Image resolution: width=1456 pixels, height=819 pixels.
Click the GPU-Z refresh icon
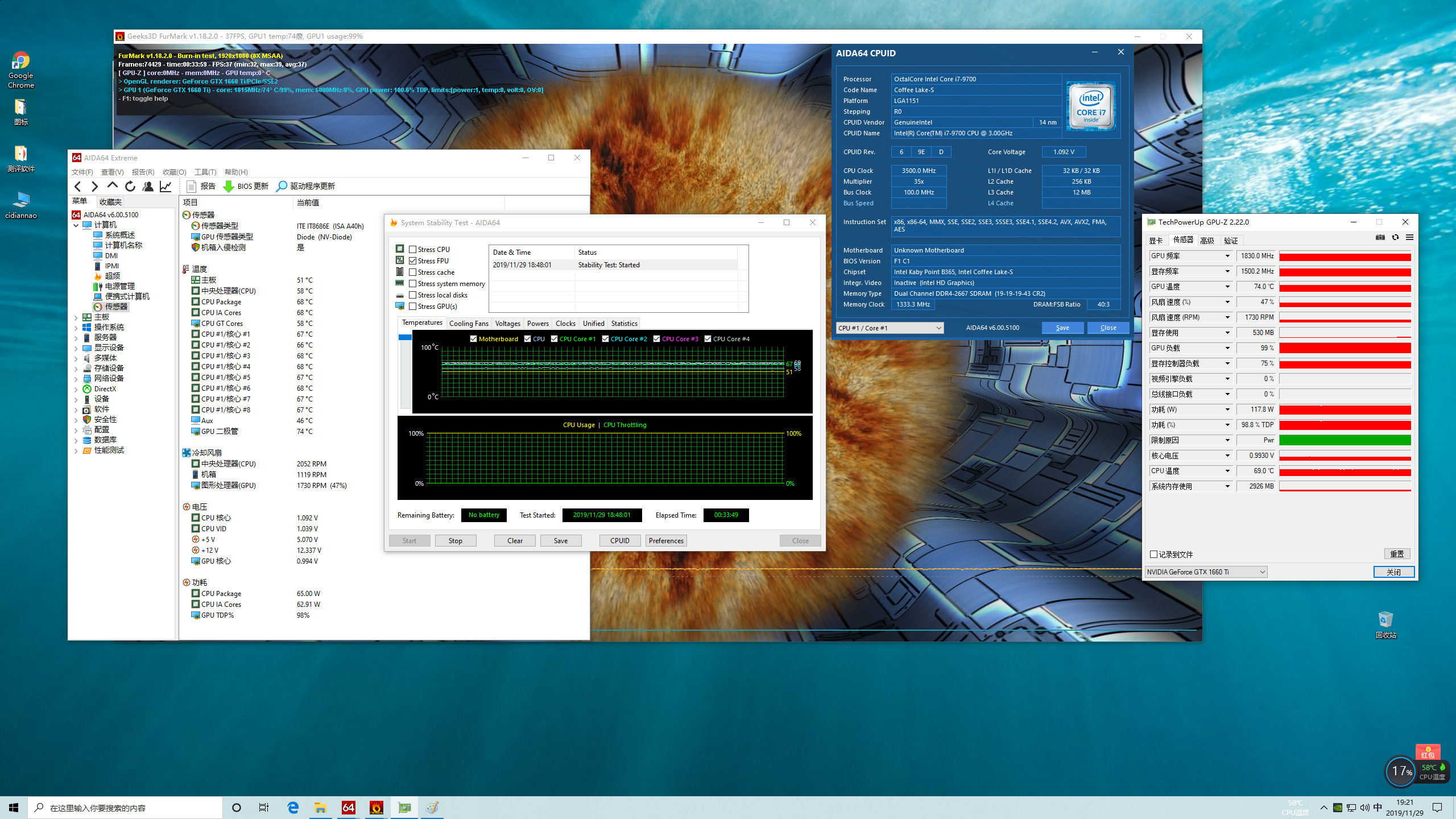(1395, 238)
